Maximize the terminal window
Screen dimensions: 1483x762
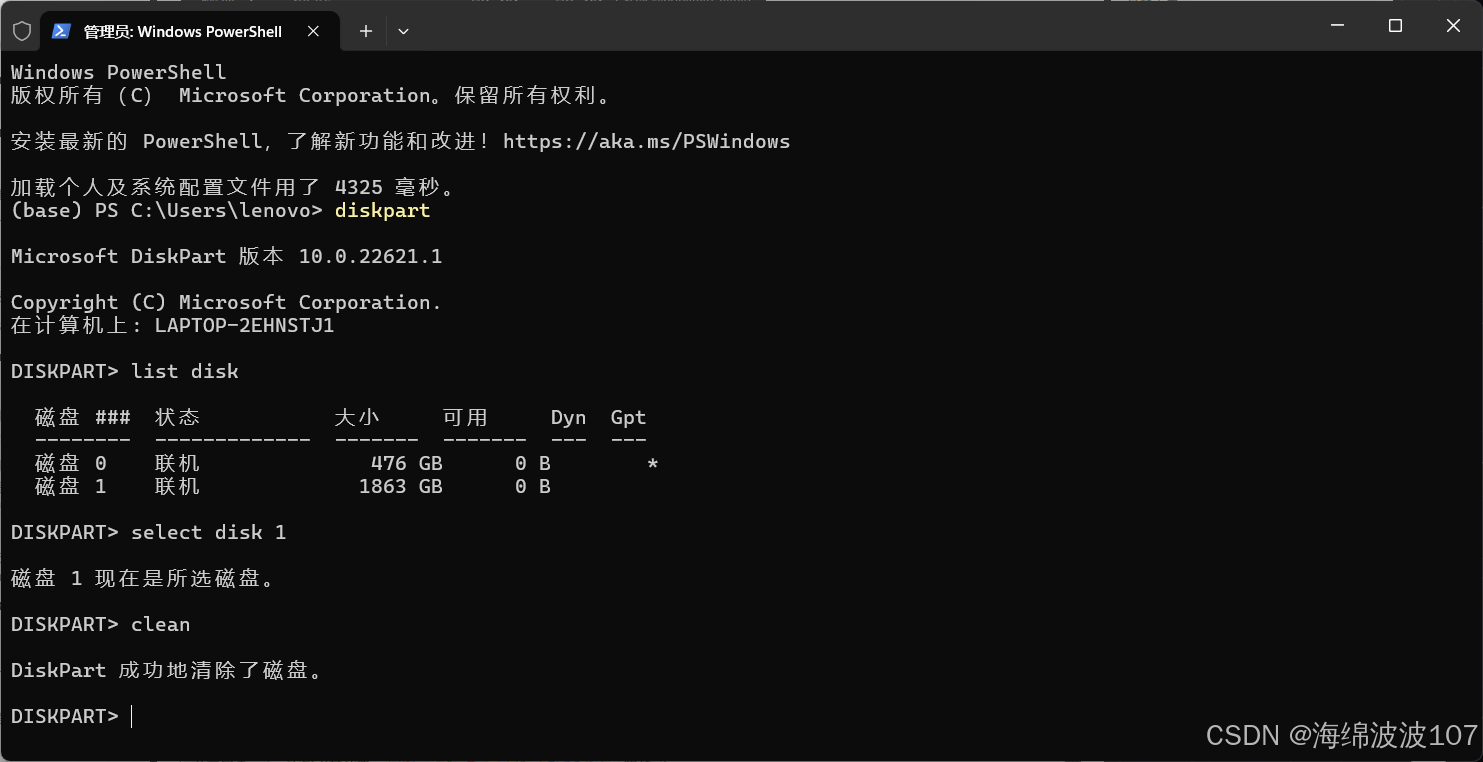[1395, 26]
